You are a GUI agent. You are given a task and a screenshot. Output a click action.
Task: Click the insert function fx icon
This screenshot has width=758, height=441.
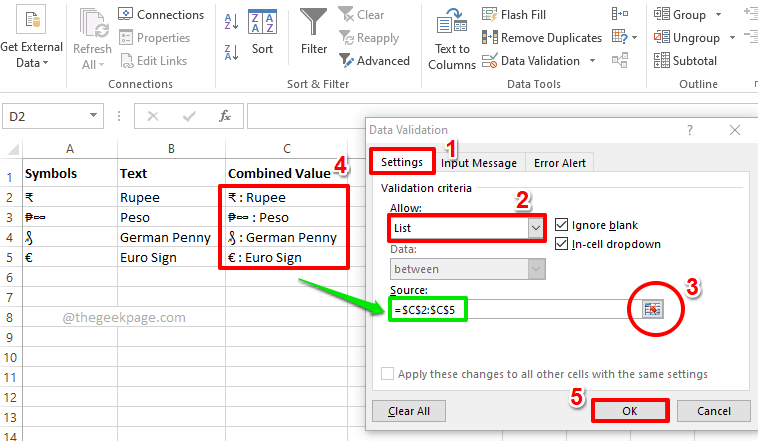coord(225,115)
